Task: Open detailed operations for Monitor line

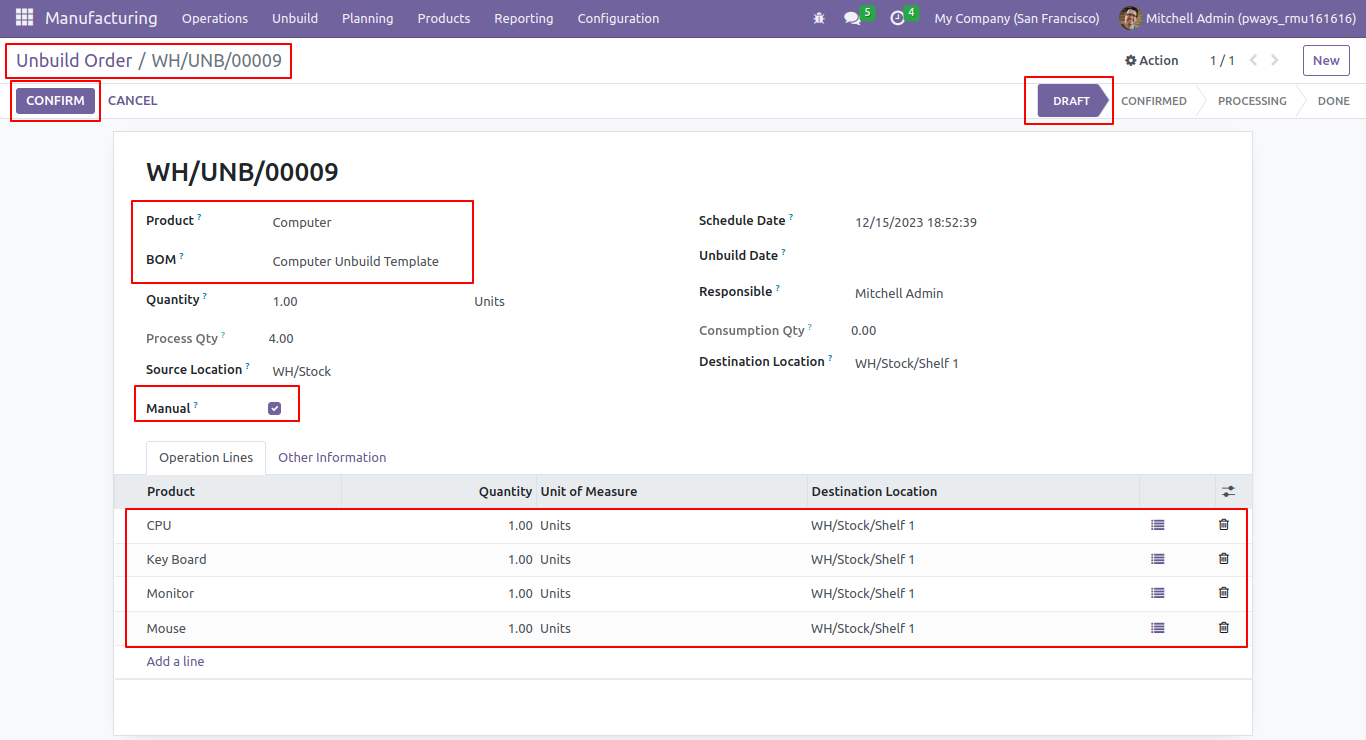Action: pos(1158,593)
